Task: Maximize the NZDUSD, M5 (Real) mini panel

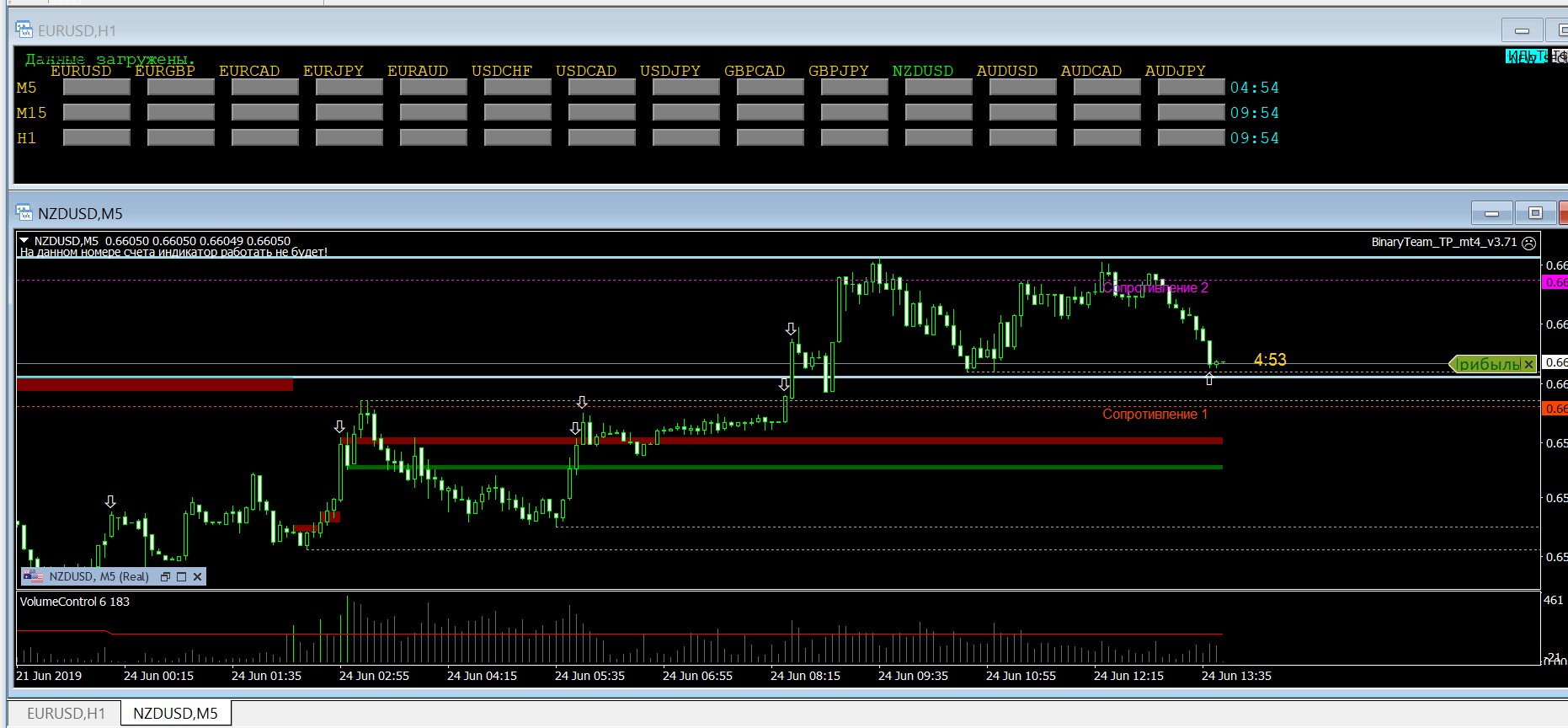Action: [181, 577]
